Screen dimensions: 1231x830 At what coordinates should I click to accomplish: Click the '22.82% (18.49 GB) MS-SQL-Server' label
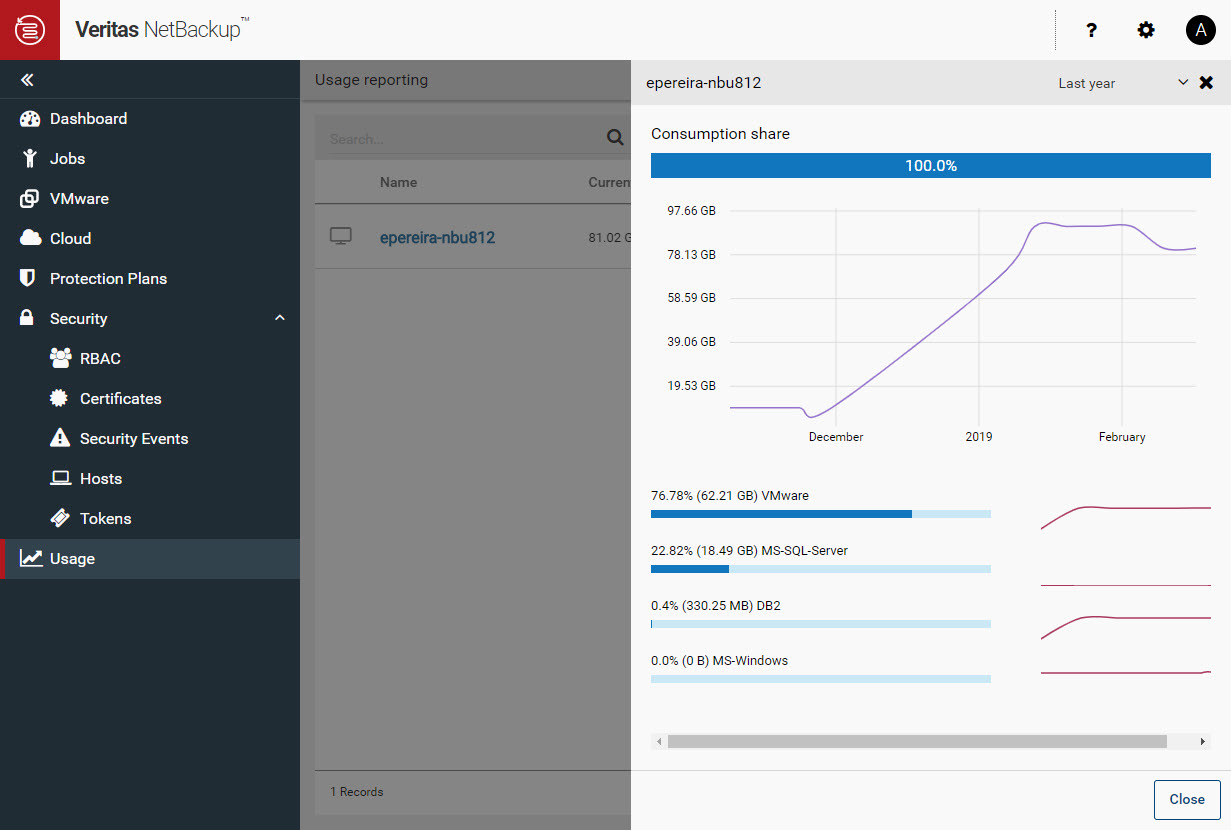pyautogui.click(x=749, y=550)
